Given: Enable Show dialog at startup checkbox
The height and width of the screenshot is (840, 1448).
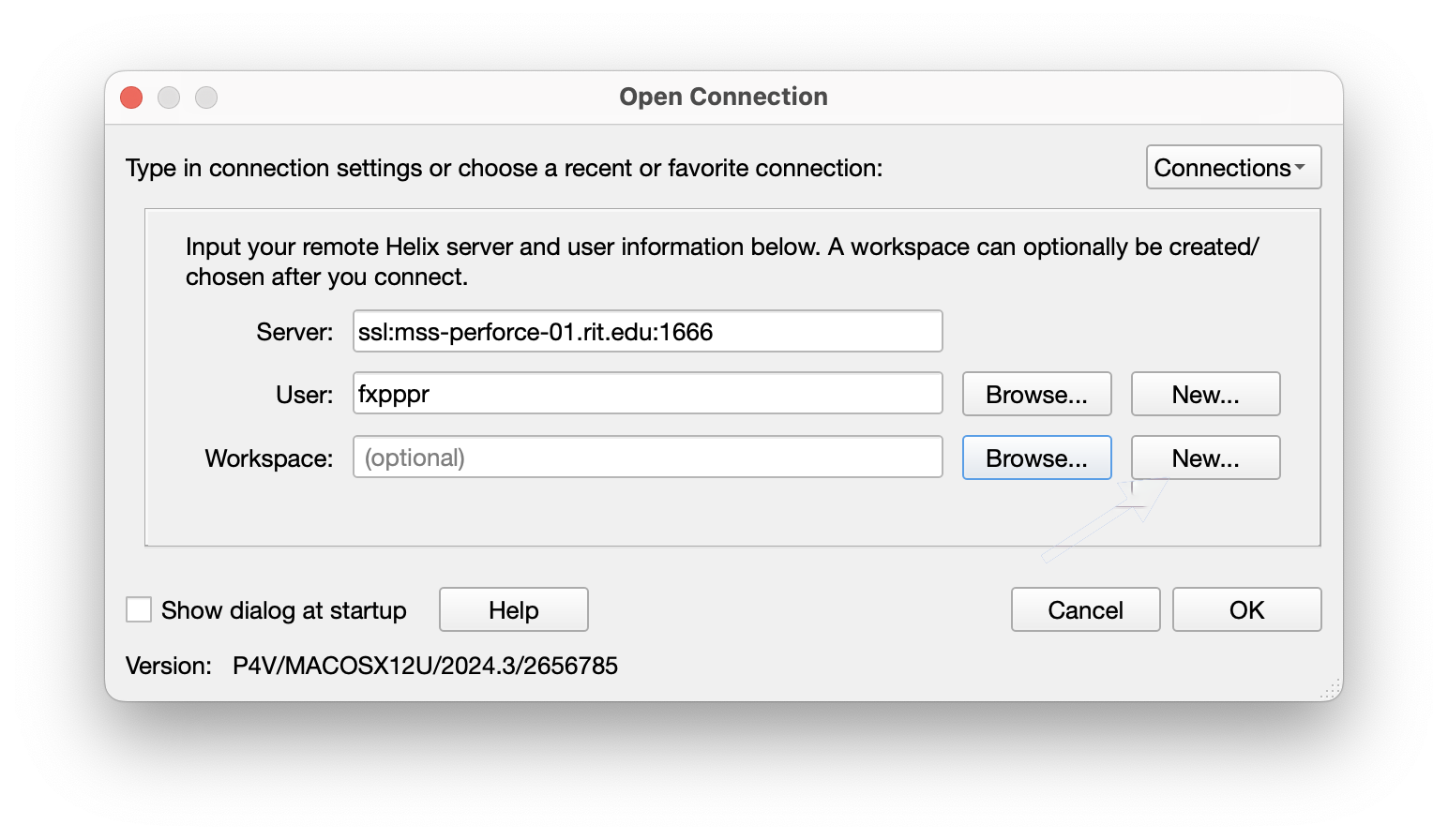Looking at the screenshot, I should [139, 610].
